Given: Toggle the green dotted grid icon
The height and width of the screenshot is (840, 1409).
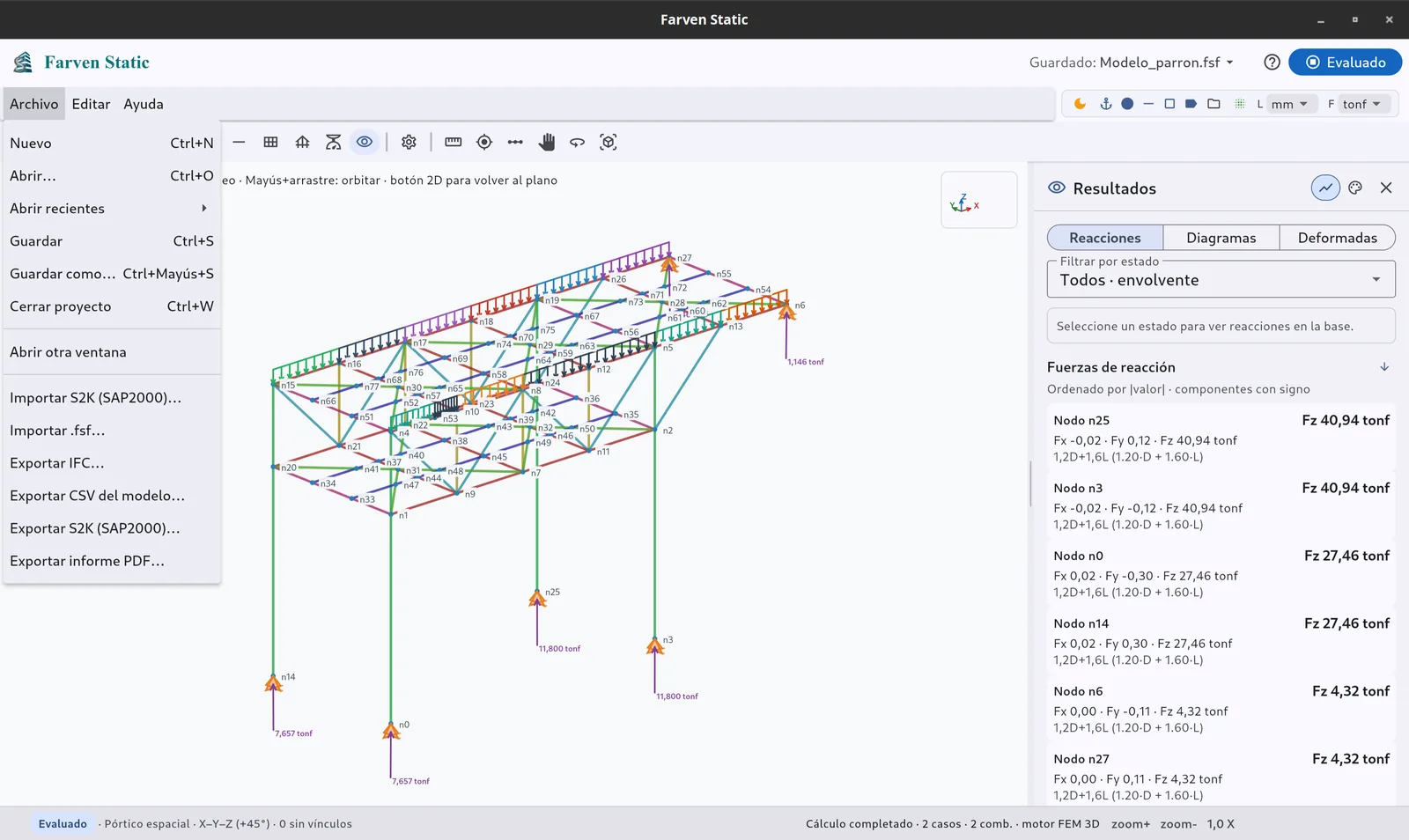Looking at the screenshot, I should point(1239,104).
